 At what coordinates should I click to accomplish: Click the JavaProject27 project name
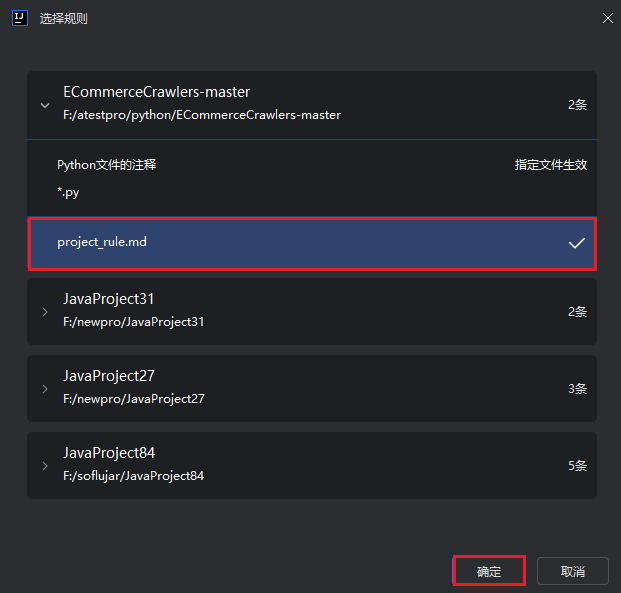pyautogui.click(x=108, y=376)
